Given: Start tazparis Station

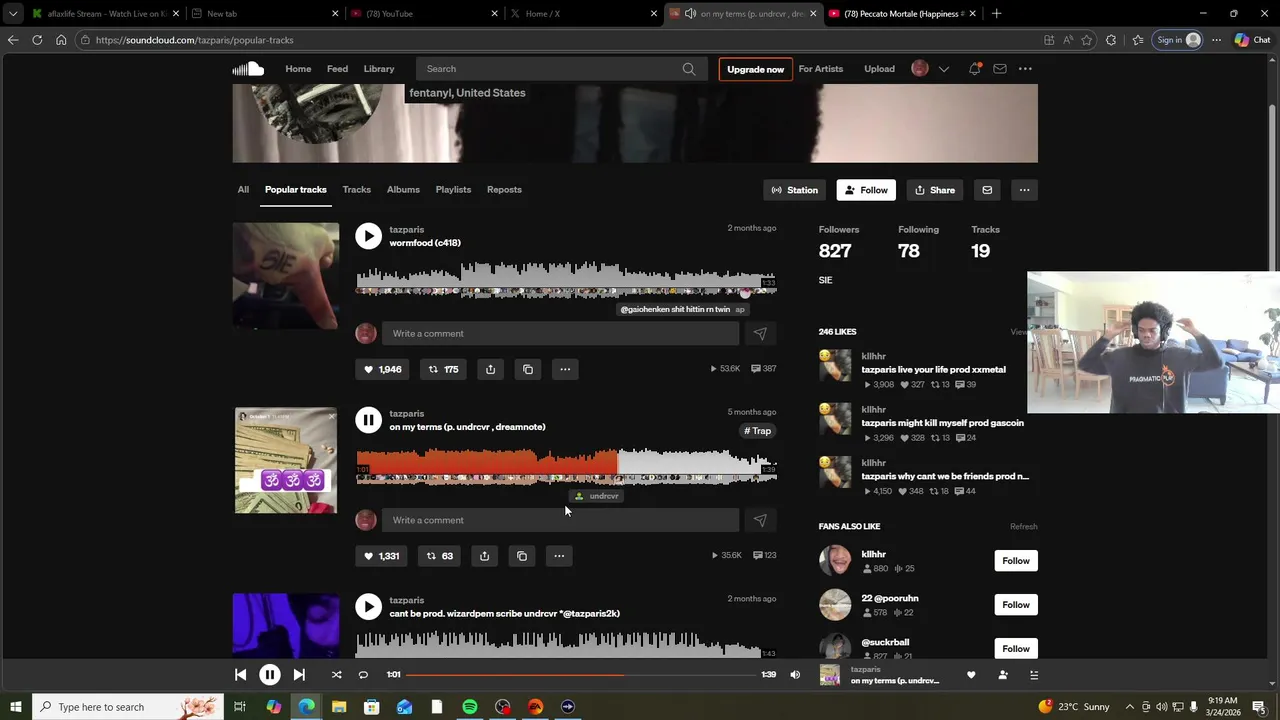Looking at the screenshot, I should [795, 190].
